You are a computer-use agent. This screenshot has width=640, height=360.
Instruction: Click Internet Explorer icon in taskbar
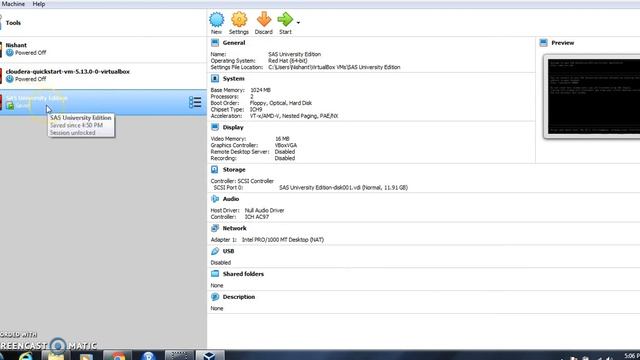point(25,356)
